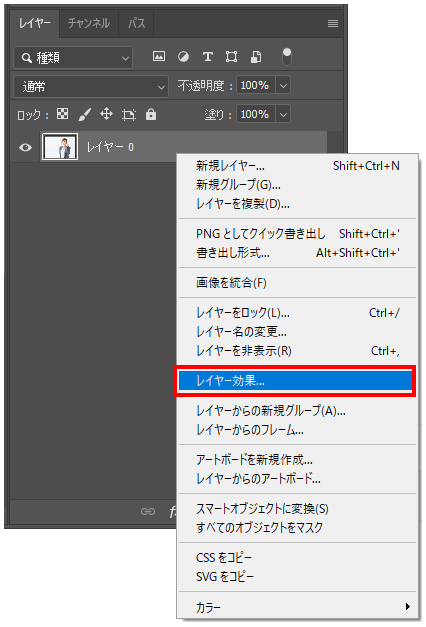Click the レイヤー 0 layer name
Screen dimensions: 426x627
(x=110, y=147)
